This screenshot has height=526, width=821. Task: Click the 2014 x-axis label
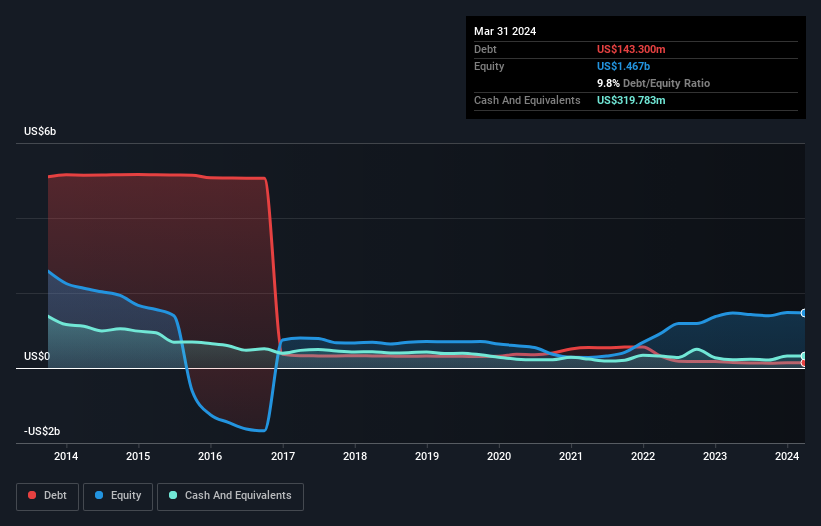66,456
